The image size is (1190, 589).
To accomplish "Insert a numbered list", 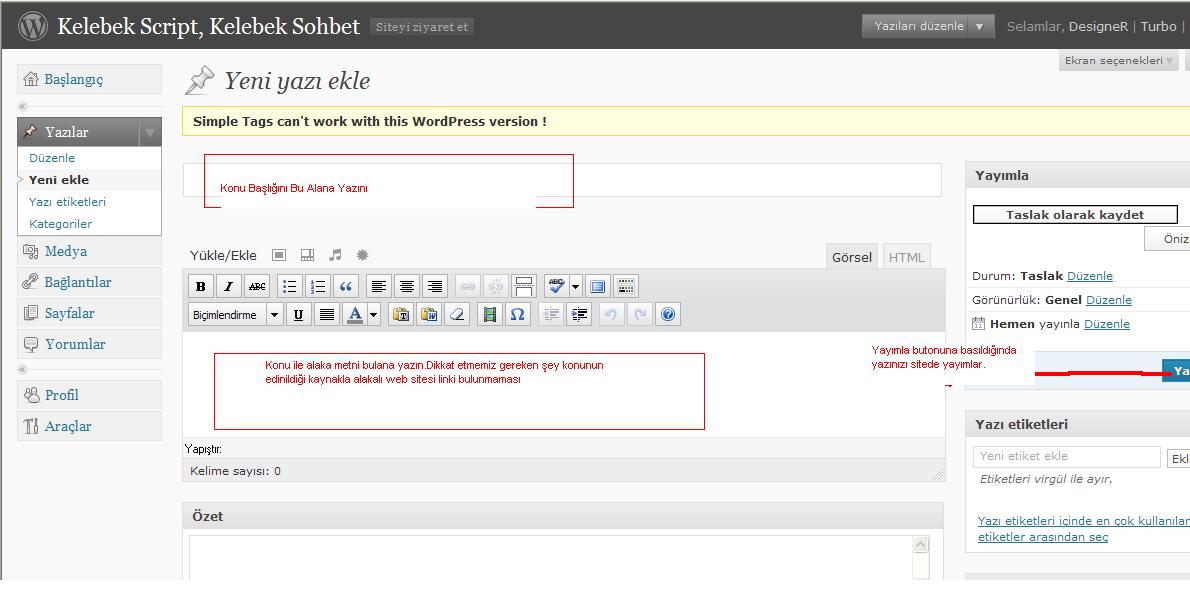I will pyautogui.click(x=318, y=286).
